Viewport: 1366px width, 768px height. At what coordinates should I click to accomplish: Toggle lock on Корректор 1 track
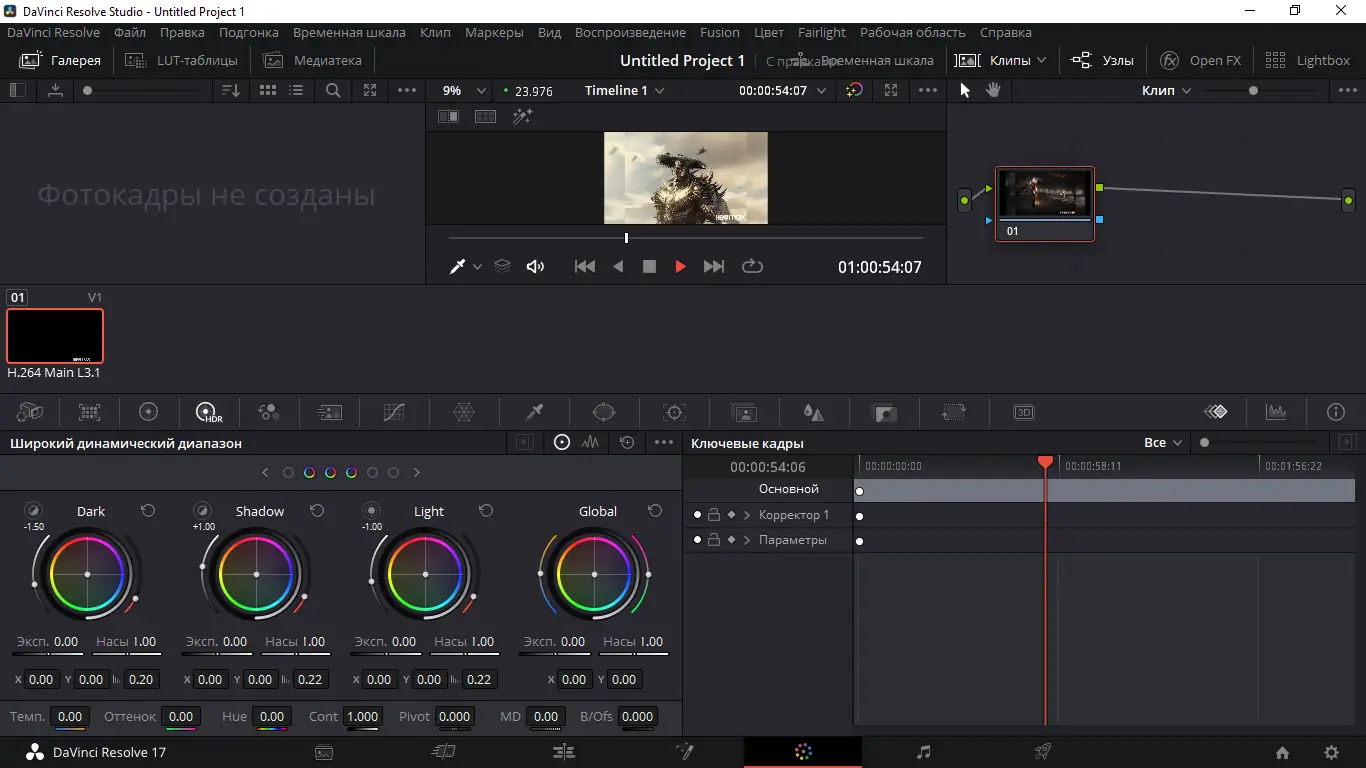pyautogui.click(x=714, y=515)
